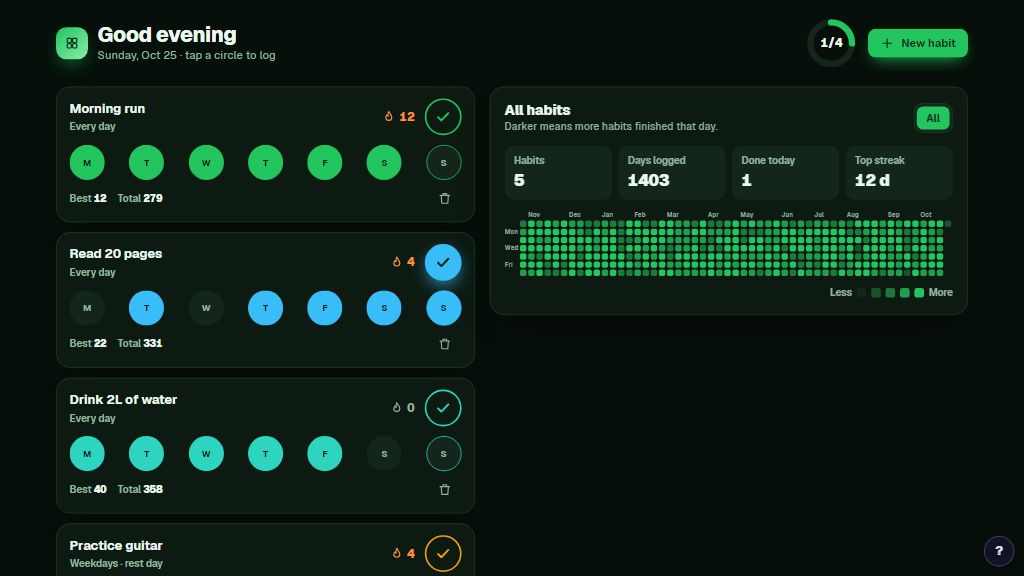Toggle Thursday circle for Drink 2L water
The height and width of the screenshot is (576, 1024).
pyautogui.click(x=265, y=454)
